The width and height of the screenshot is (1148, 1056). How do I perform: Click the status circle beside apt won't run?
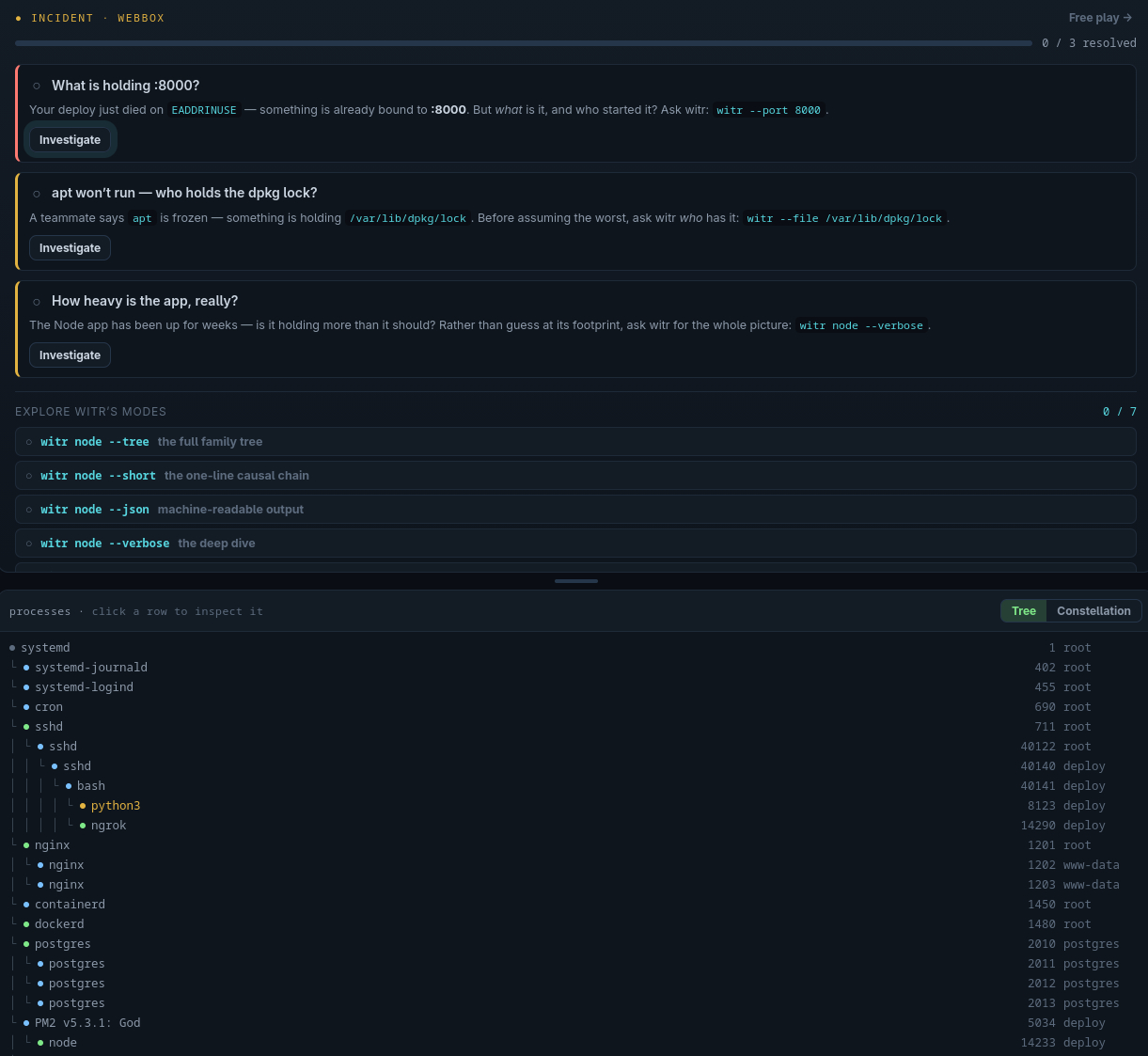pos(37,194)
